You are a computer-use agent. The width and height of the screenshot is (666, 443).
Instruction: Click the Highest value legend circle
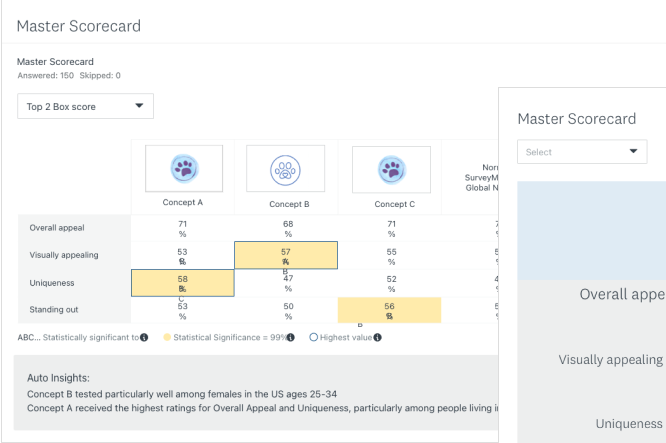[314, 337]
